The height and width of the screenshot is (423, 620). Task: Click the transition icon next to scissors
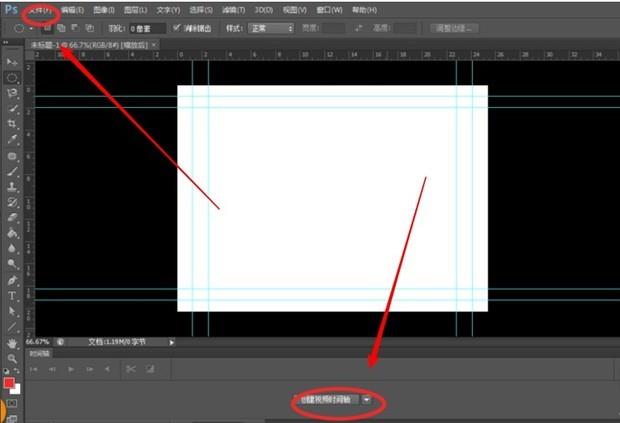click(x=150, y=369)
